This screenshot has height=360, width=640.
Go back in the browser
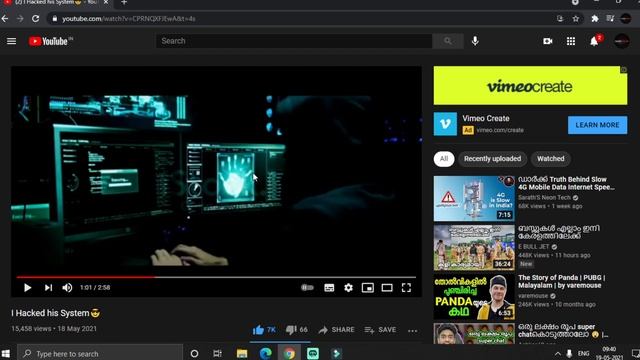5,19
